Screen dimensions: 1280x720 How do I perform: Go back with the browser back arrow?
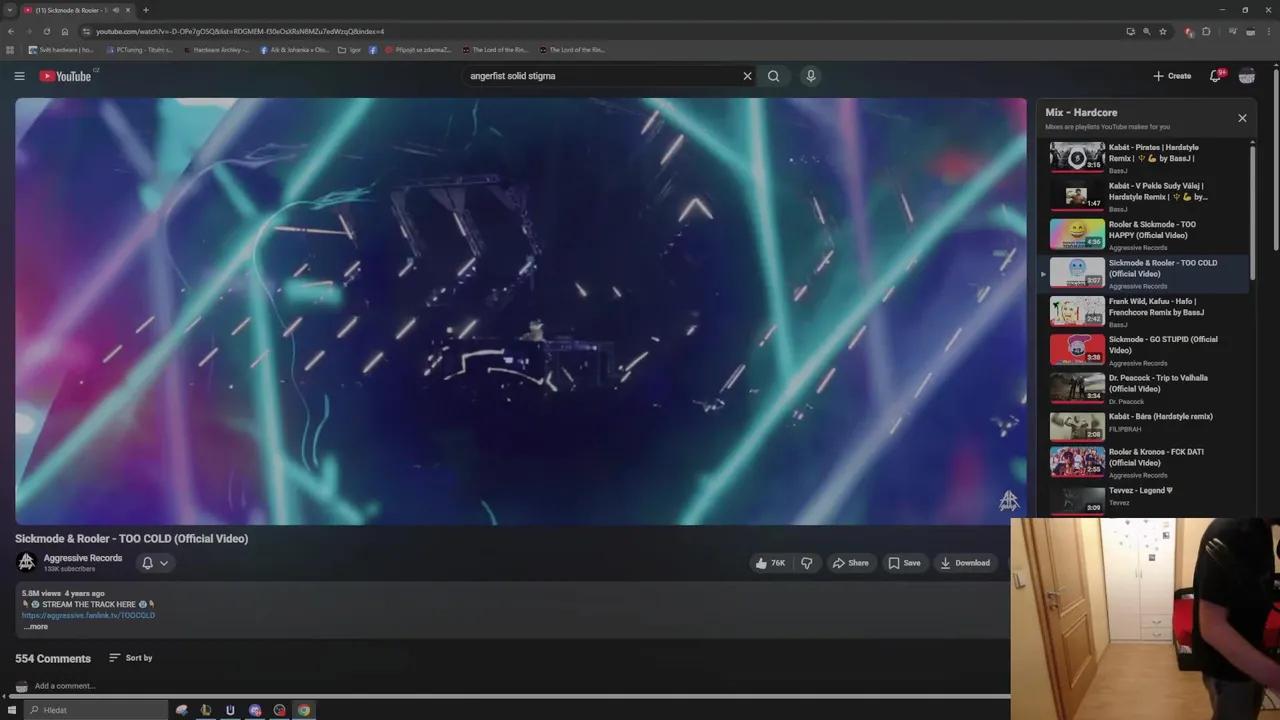[11, 31]
